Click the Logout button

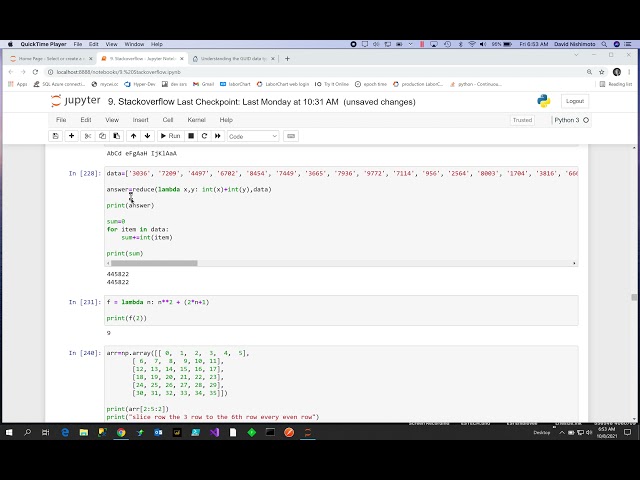tap(575, 101)
